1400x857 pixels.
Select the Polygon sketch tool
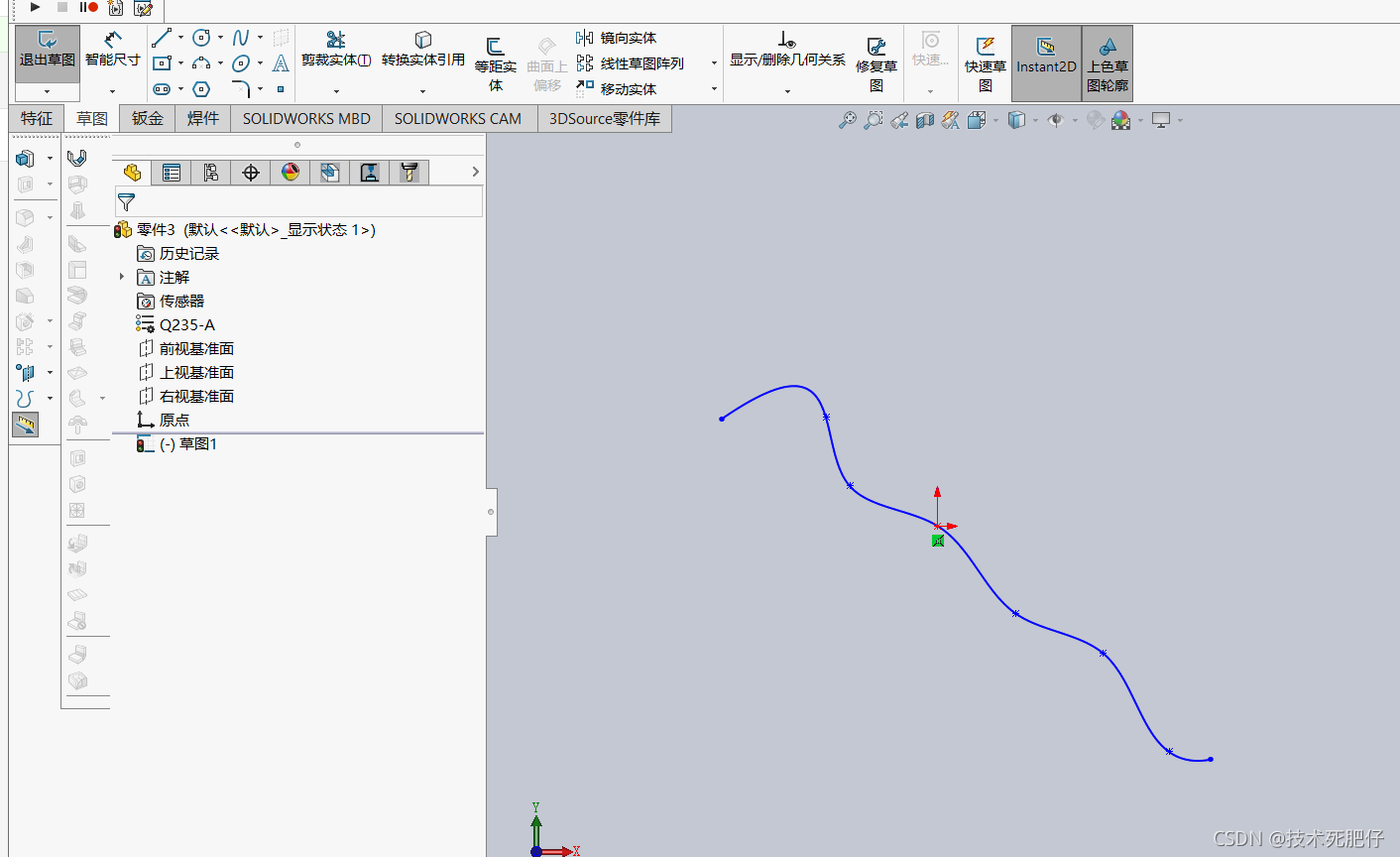201,89
